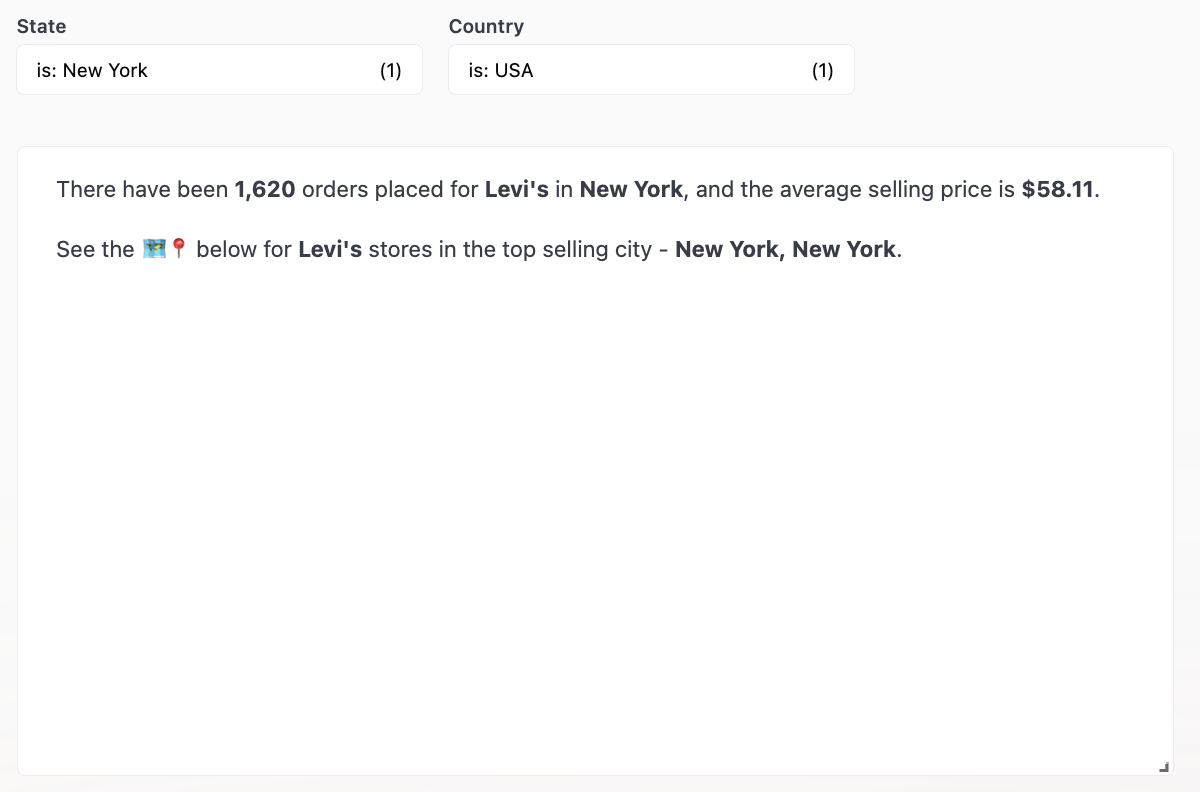
Task: Select the "is: USA" filter value text
Action: point(501,70)
